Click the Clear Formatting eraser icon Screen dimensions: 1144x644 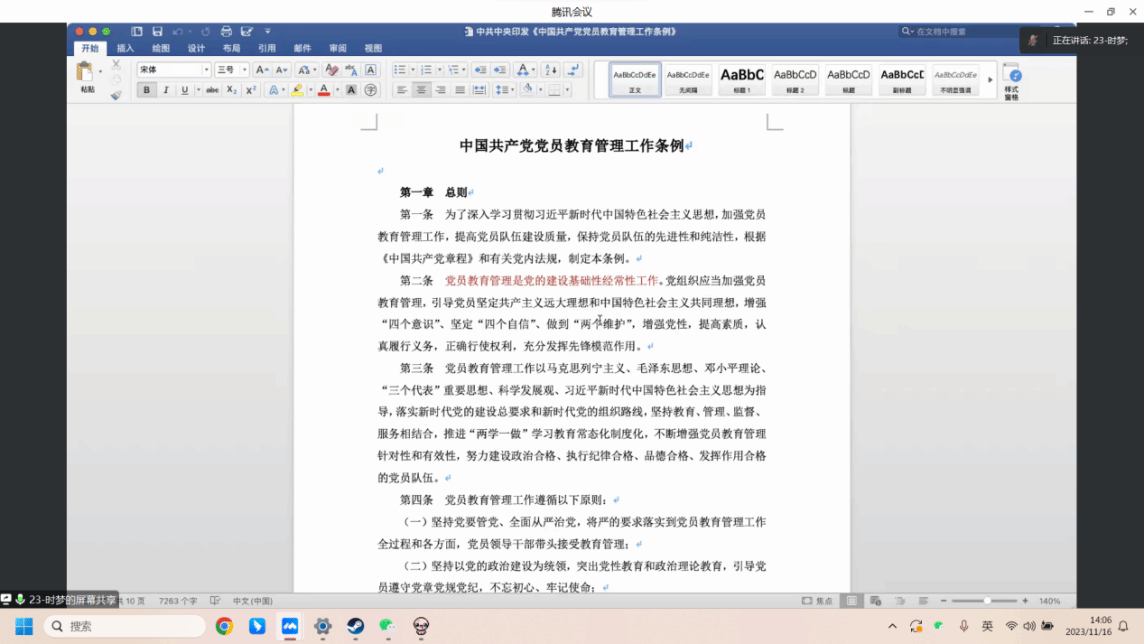pos(332,70)
